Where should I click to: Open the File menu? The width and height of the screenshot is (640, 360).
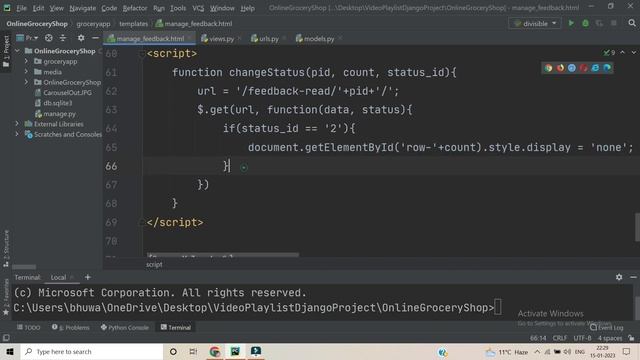pos(21,8)
